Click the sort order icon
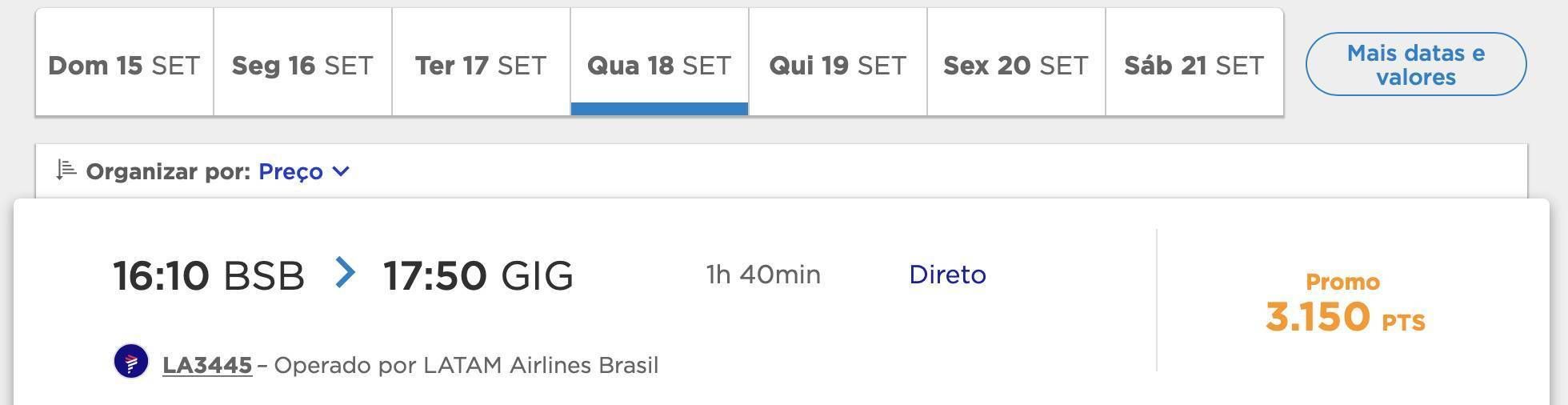This screenshot has height=405, width=1568. coord(66,170)
